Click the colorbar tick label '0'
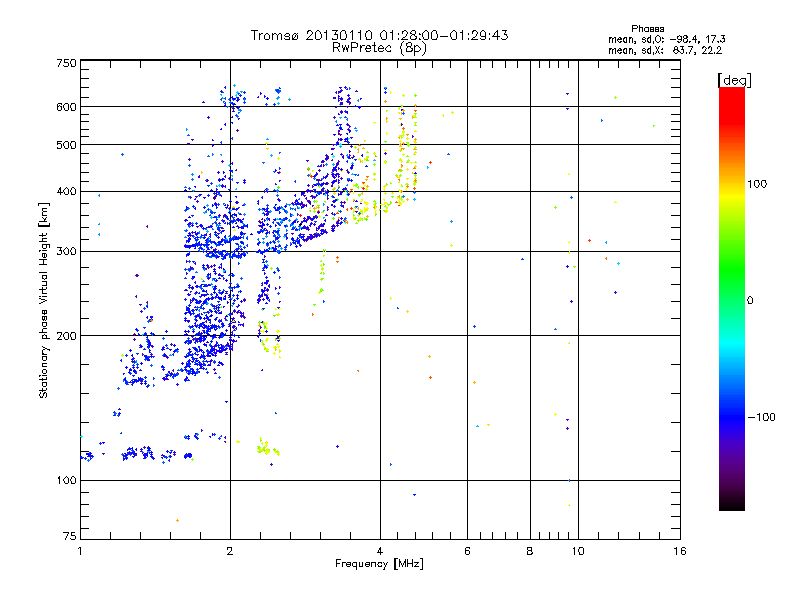The width and height of the screenshot is (800, 600). (x=750, y=301)
